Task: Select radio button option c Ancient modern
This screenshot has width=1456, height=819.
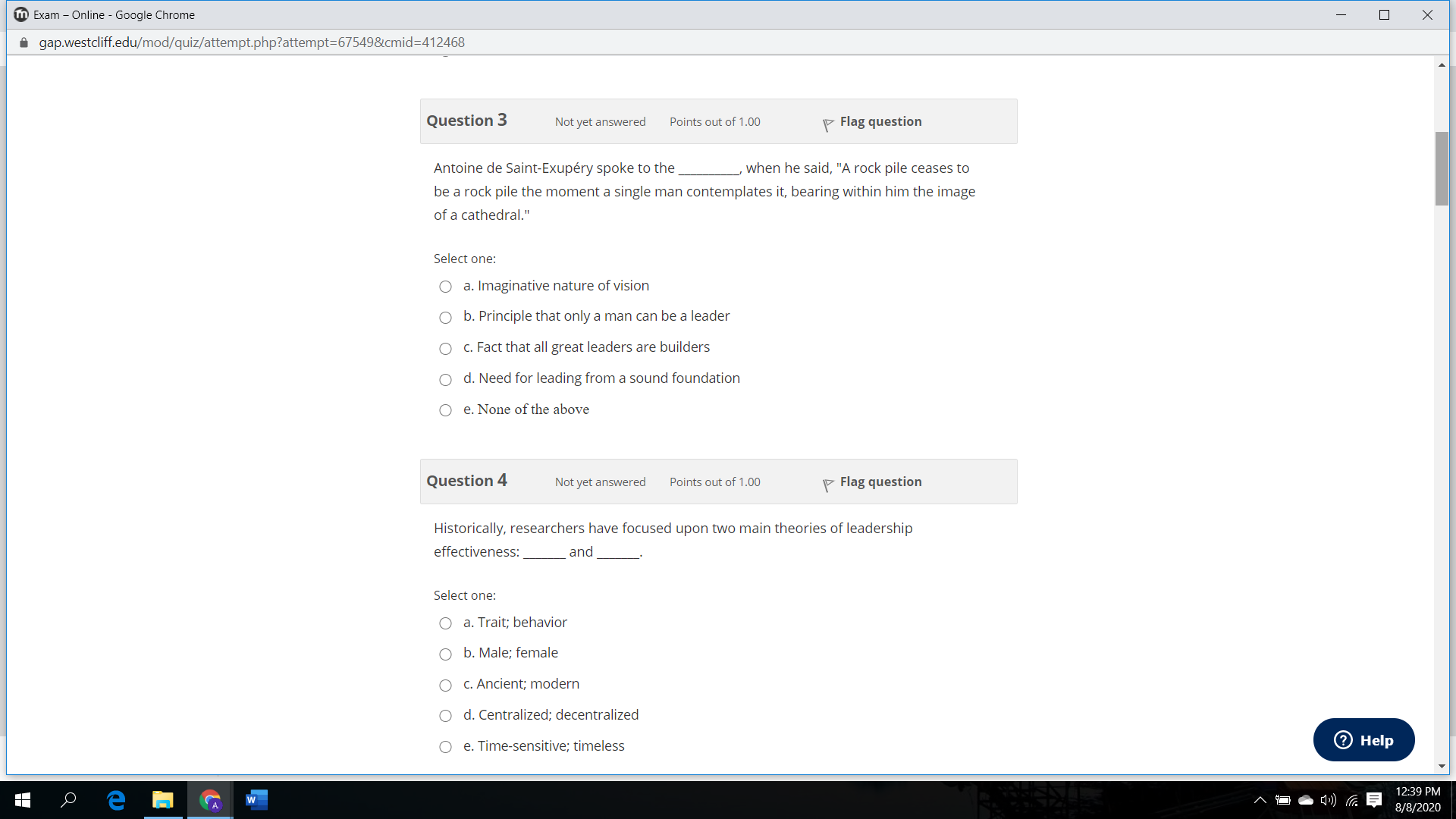Action: click(x=447, y=684)
